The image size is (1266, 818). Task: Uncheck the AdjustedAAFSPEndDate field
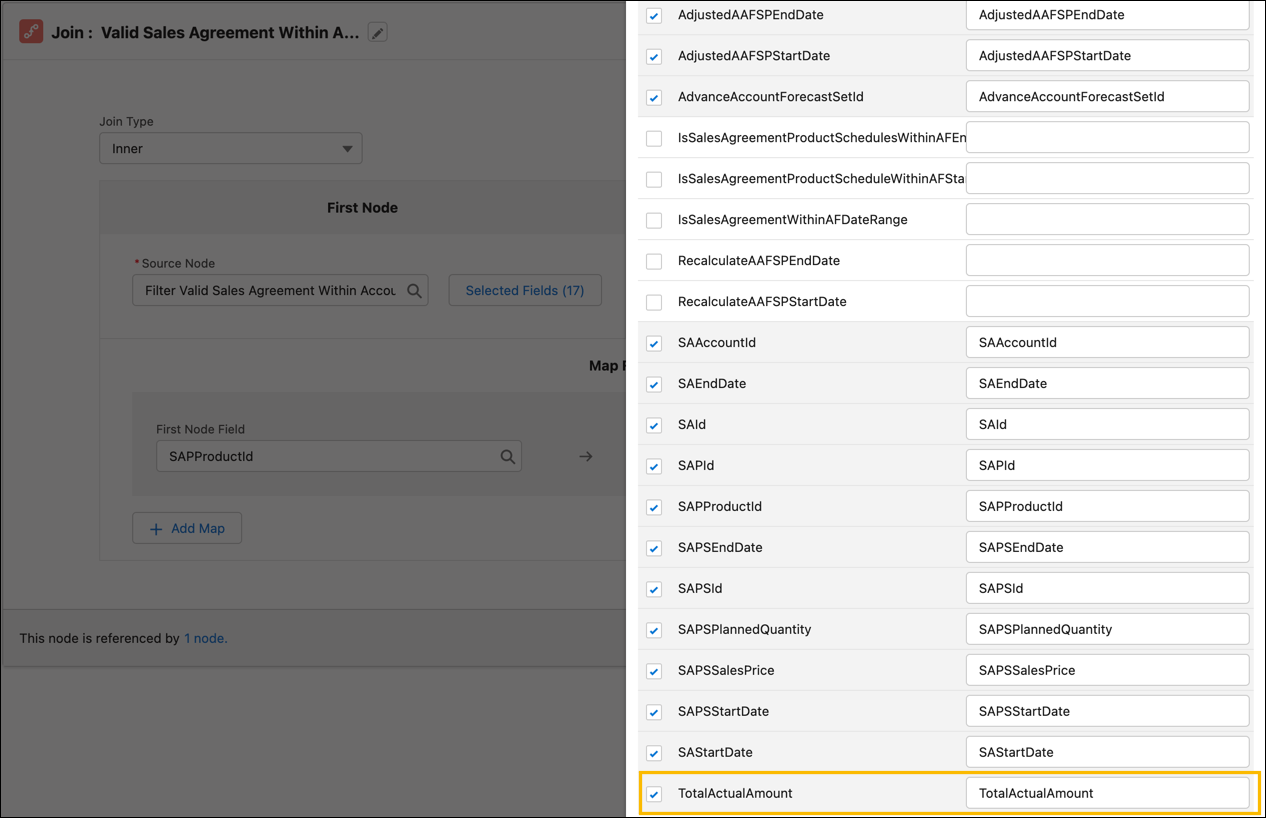click(654, 15)
